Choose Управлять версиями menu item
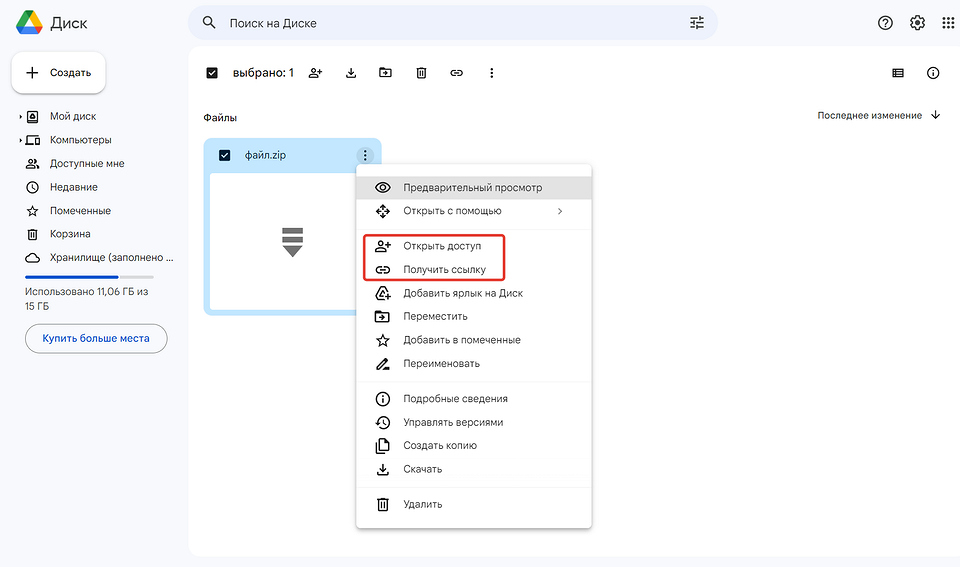 coord(474,422)
